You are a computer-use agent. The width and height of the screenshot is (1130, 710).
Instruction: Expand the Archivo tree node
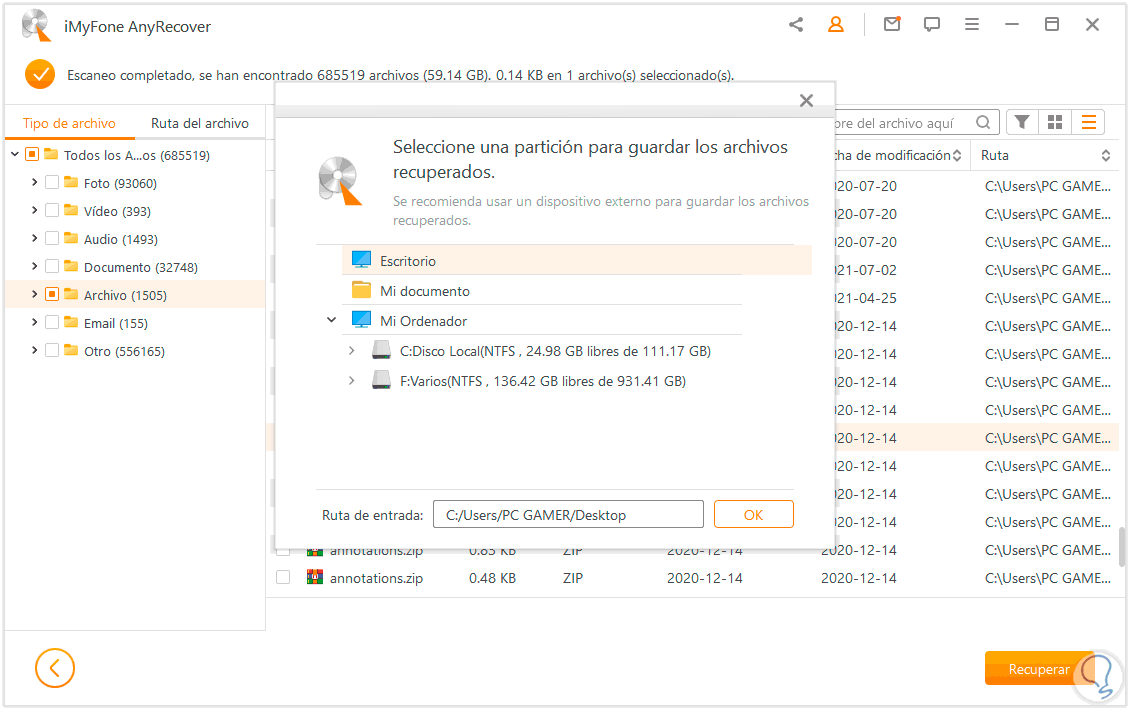coord(34,294)
